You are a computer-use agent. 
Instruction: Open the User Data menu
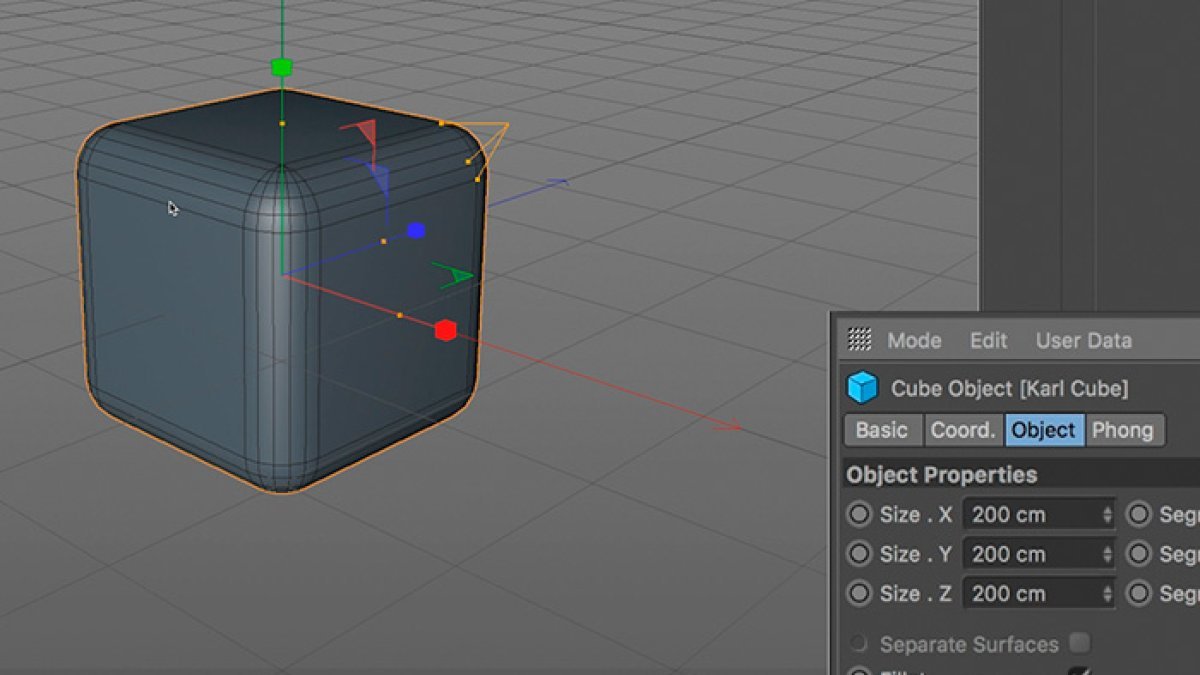pos(1084,340)
